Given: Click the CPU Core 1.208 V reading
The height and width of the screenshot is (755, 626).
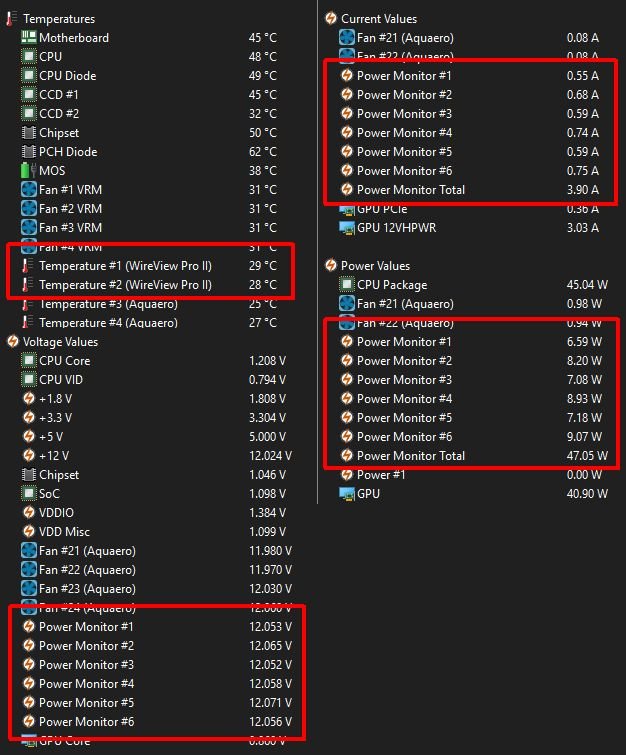Looking at the screenshot, I should tap(267, 361).
